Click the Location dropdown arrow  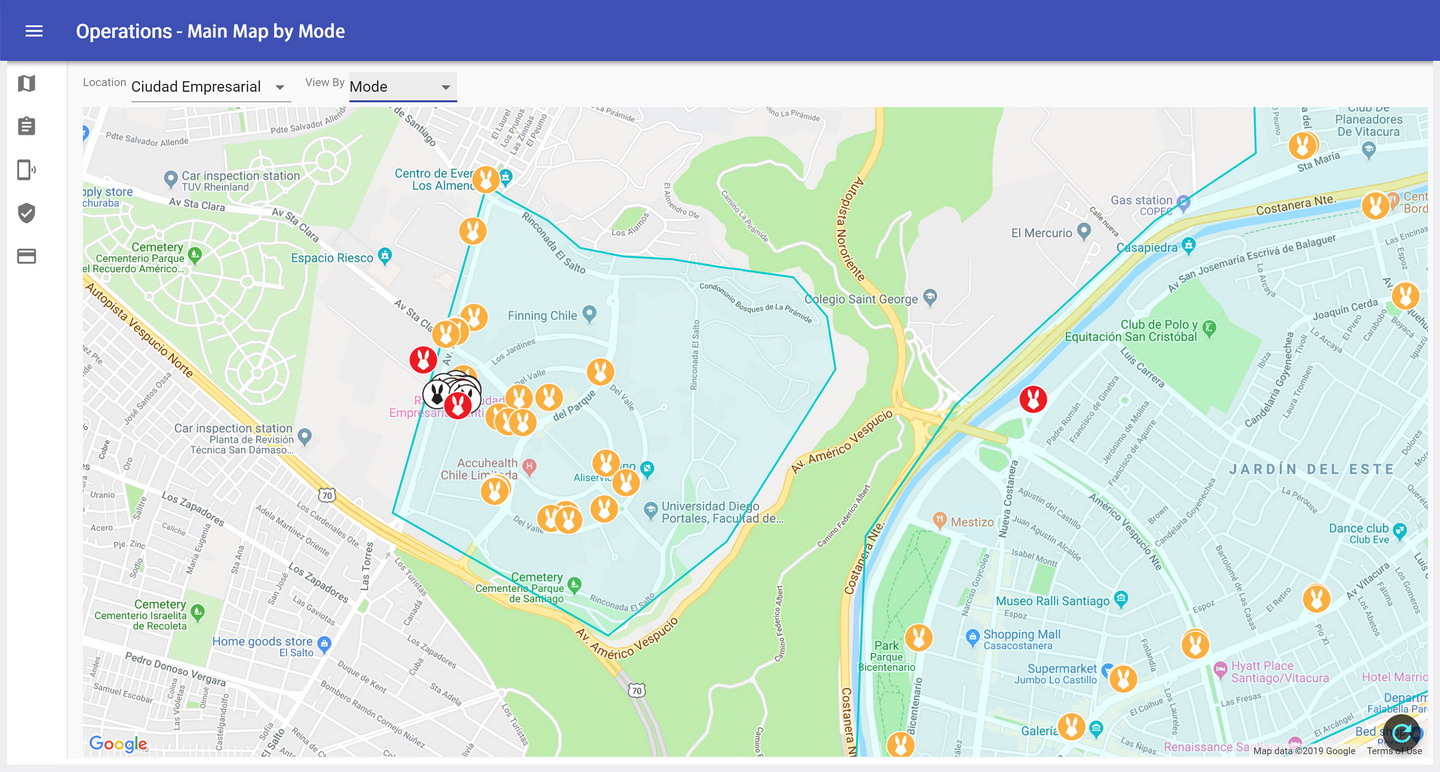pyautogui.click(x=280, y=88)
